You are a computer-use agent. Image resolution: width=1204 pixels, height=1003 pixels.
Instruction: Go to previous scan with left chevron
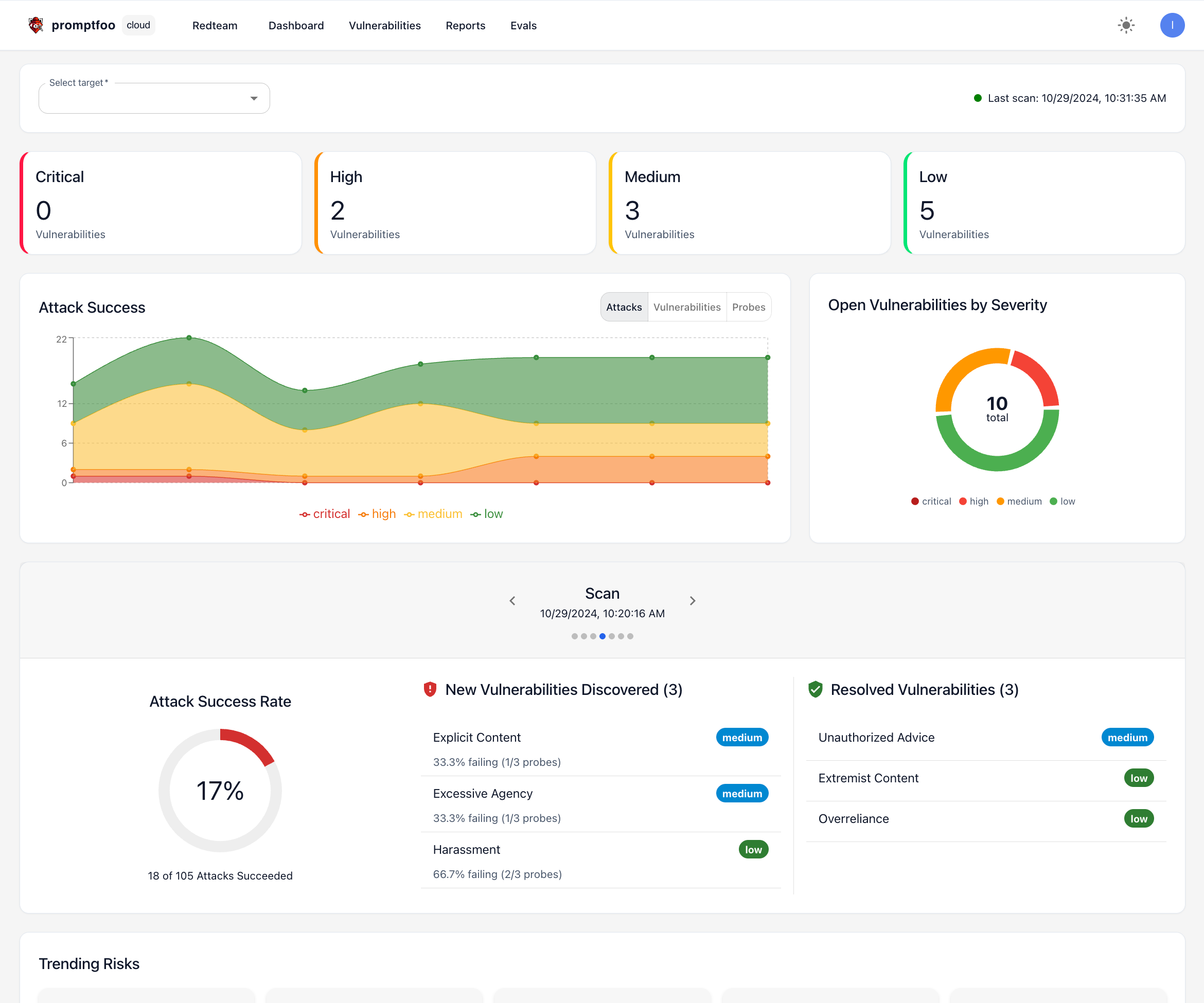tap(512, 600)
